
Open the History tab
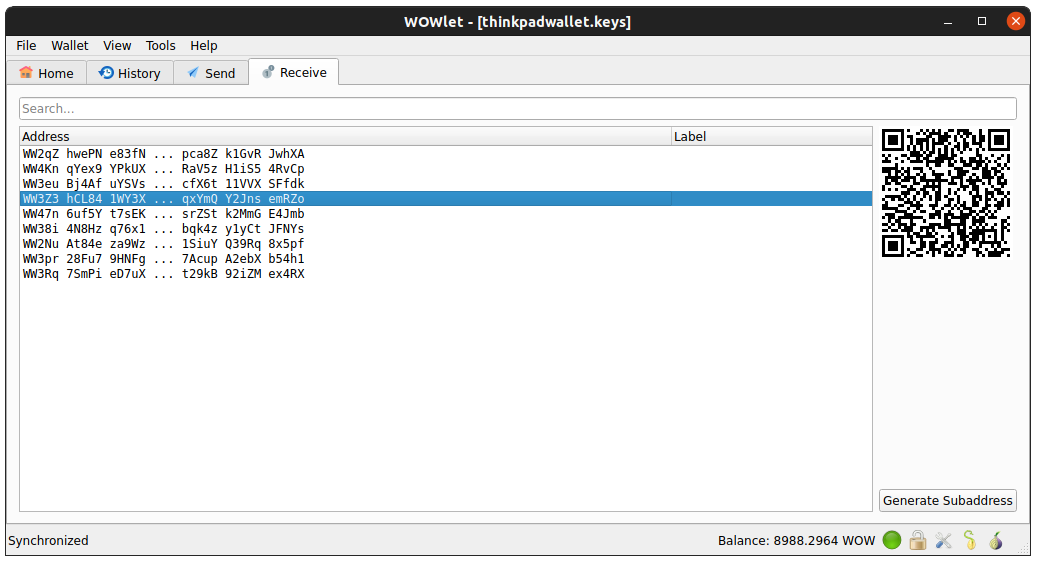point(129,73)
